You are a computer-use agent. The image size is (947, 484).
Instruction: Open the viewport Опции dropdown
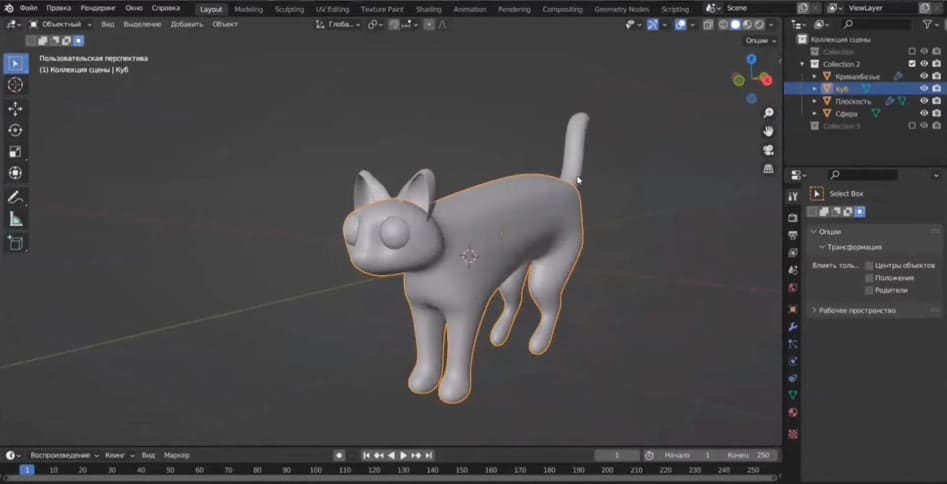point(760,40)
